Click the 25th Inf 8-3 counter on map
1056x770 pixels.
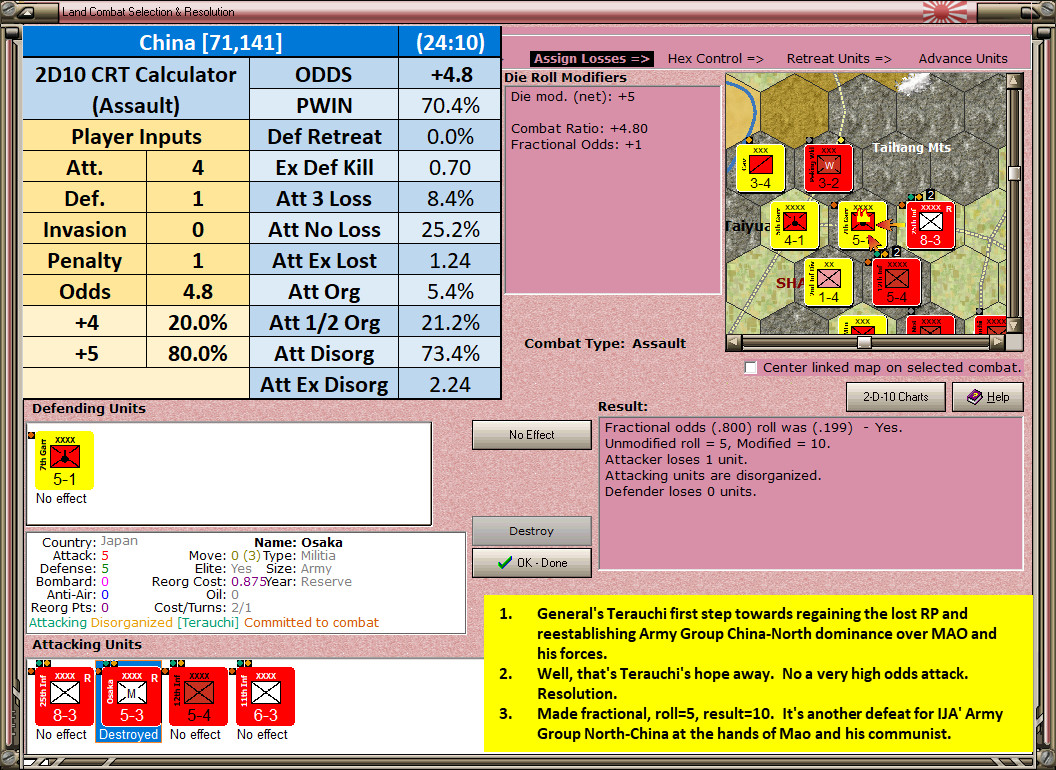[x=930, y=226]
